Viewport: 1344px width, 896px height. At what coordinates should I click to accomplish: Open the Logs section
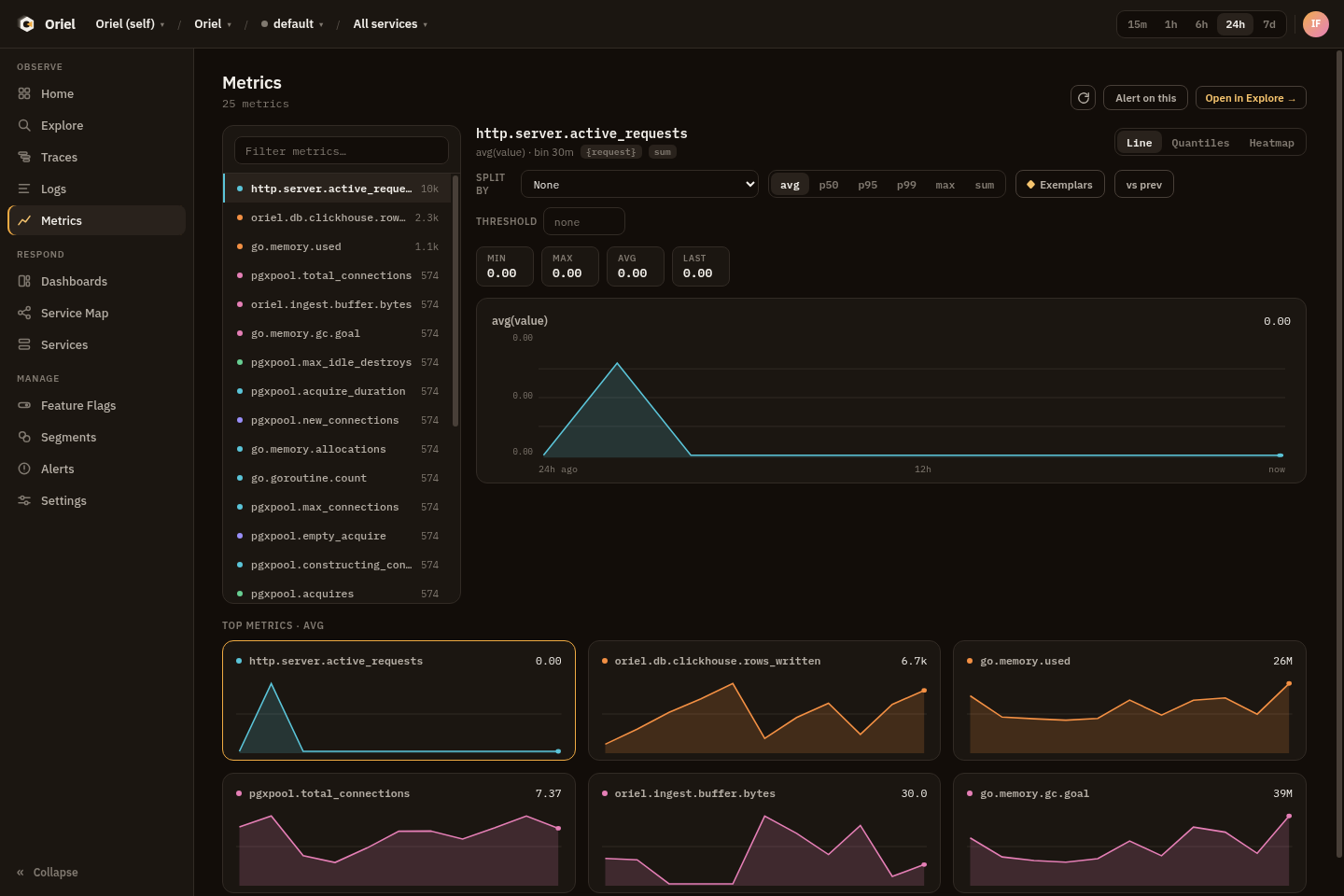click(96, 189)
